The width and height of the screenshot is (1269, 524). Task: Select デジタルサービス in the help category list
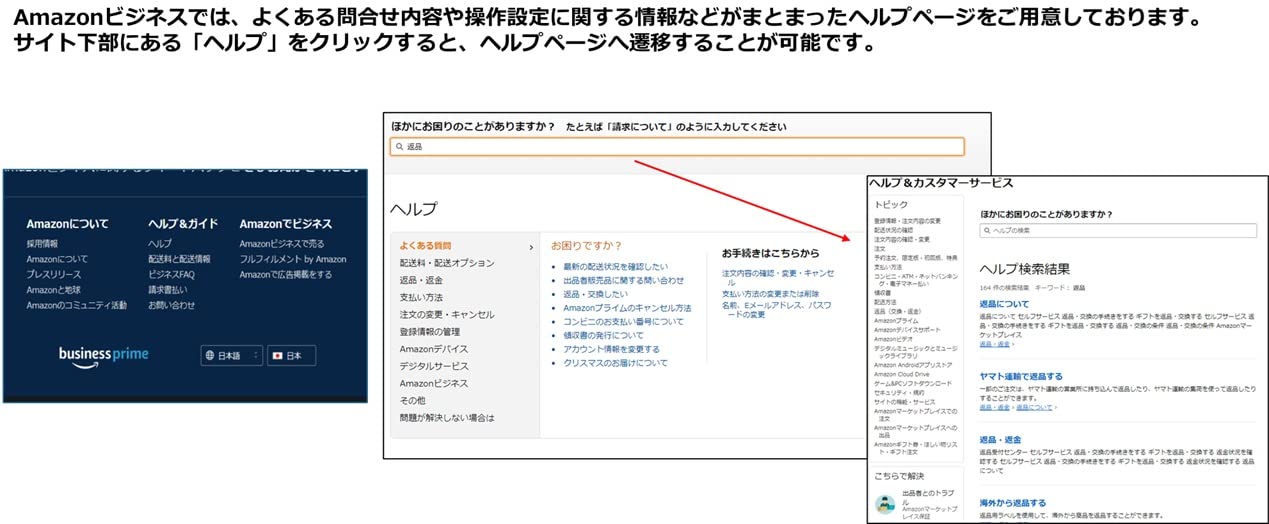point(434,366)
